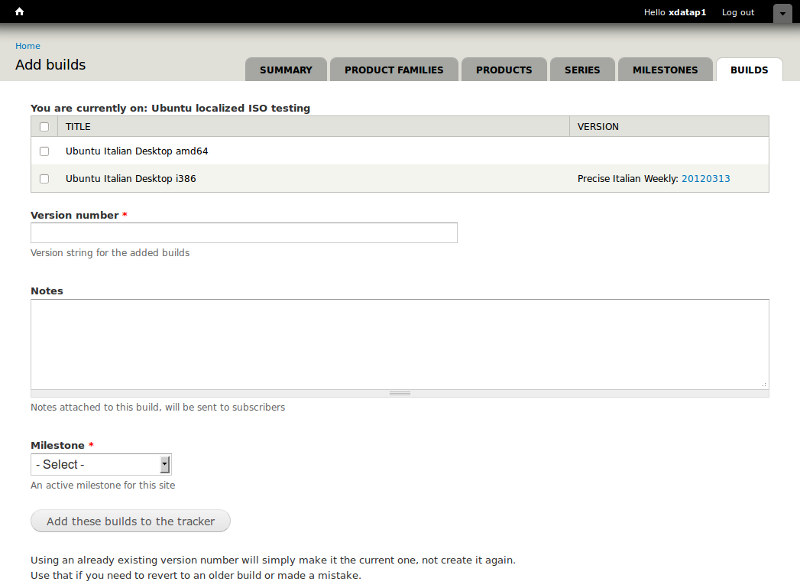Click the home icon in top bar
The width and height of the screenshot is (800, 588).
coord(19,12)
